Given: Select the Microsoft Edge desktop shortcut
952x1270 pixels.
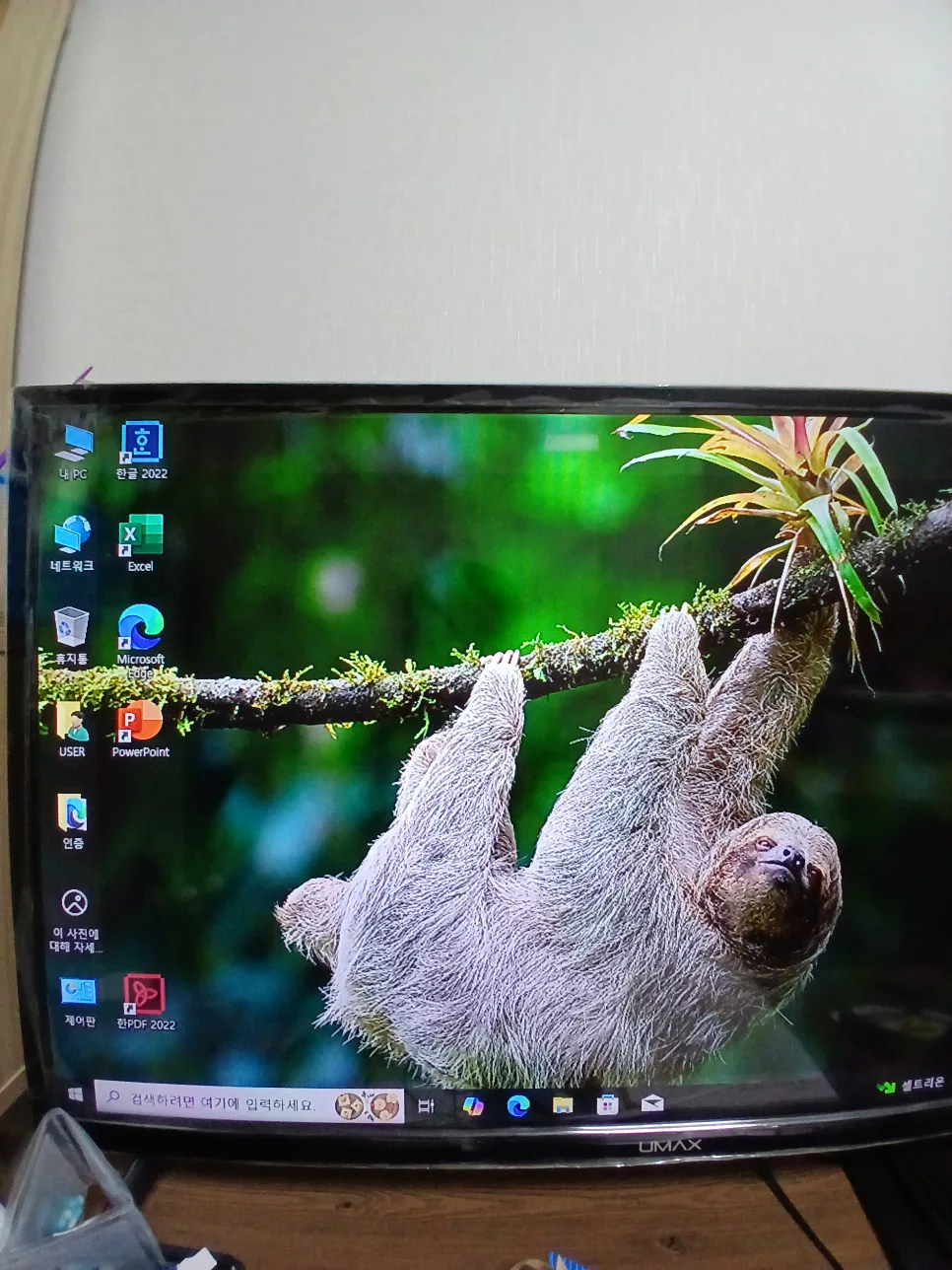Looking at the screenshot, I should [x=141, y=629].
